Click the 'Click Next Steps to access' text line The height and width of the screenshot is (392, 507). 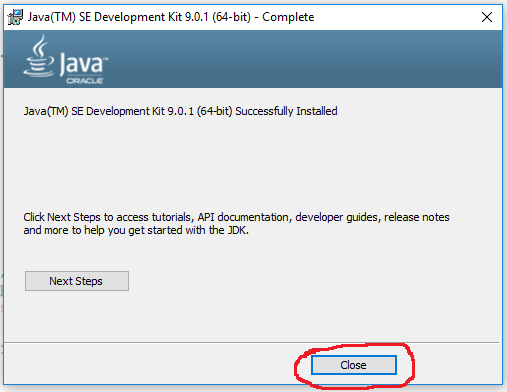236,217
